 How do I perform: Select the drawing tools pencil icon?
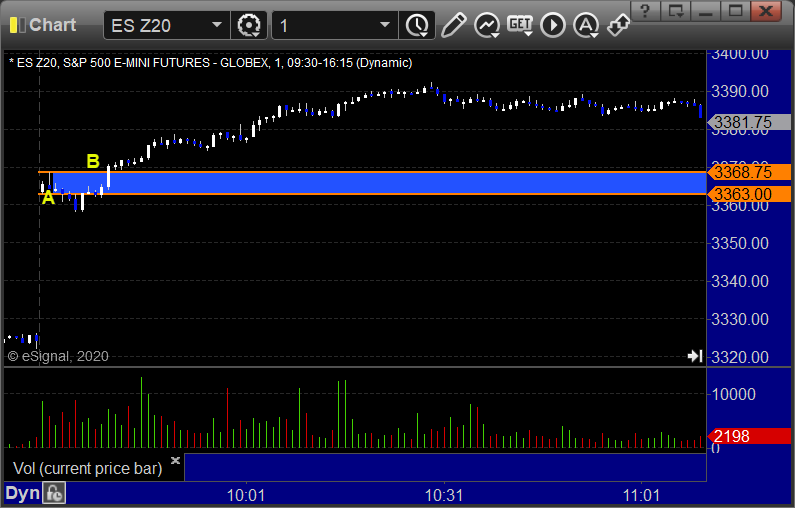click(x=453, y=25)
